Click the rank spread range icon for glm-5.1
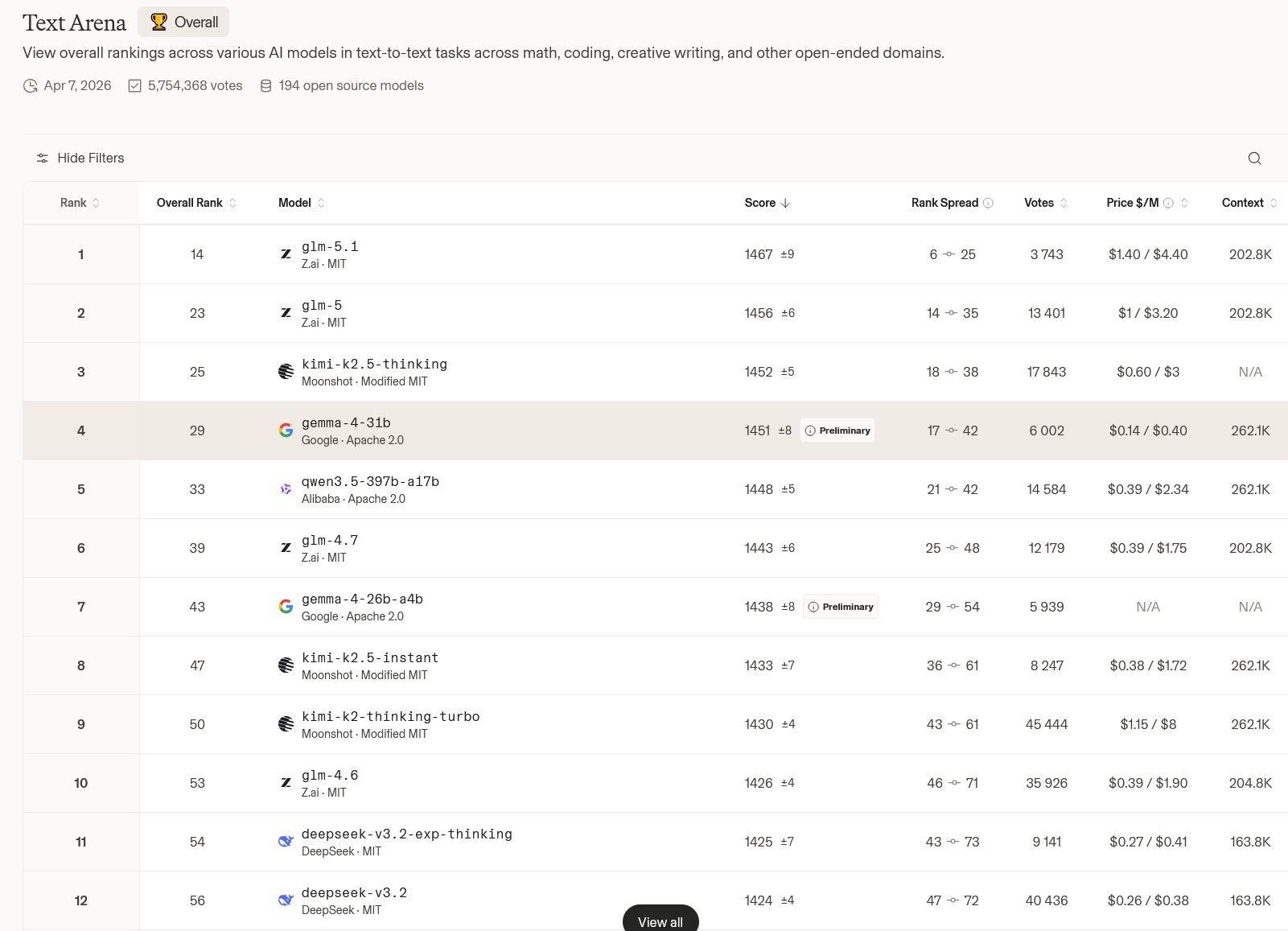This screenshot has height=931, width=1288. (x=949, y=254)
